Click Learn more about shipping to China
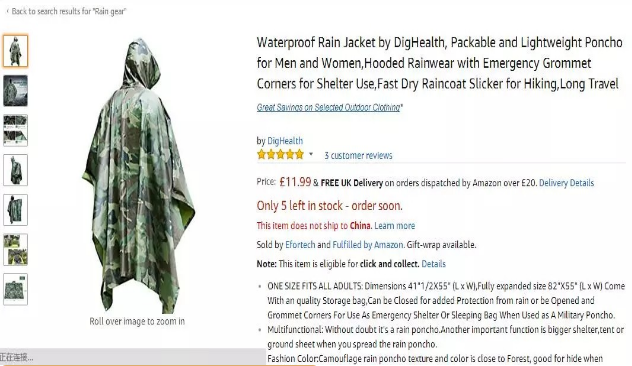 (395, 226)
